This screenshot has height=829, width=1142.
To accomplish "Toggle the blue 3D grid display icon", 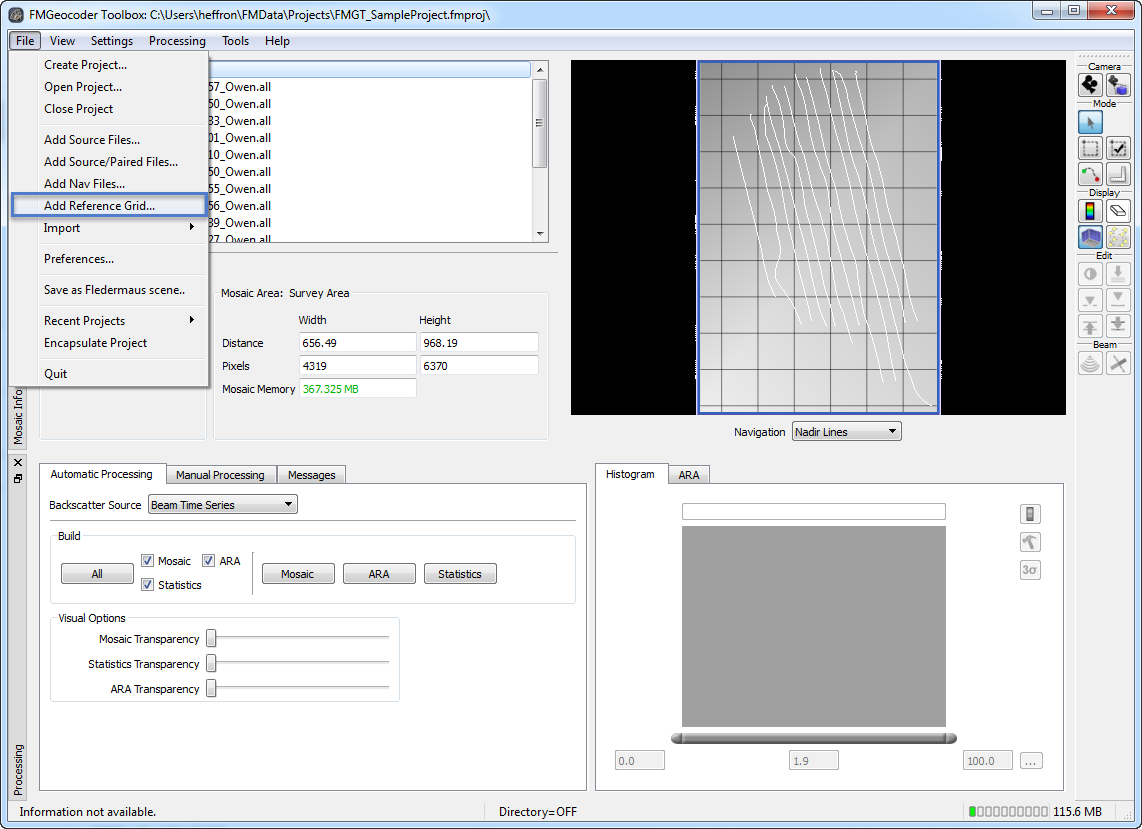I will [1090, 237].
